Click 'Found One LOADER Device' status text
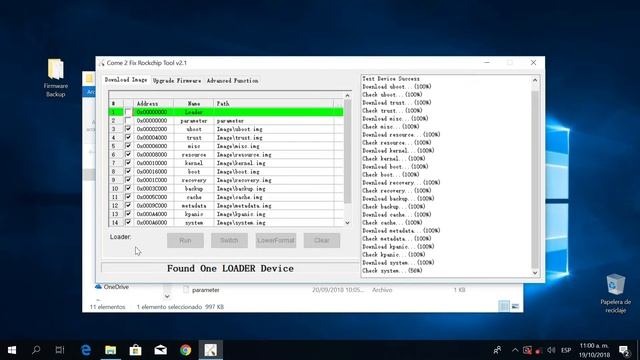Image resolution: width=640 pixels, height=360 pixels. 230,269
